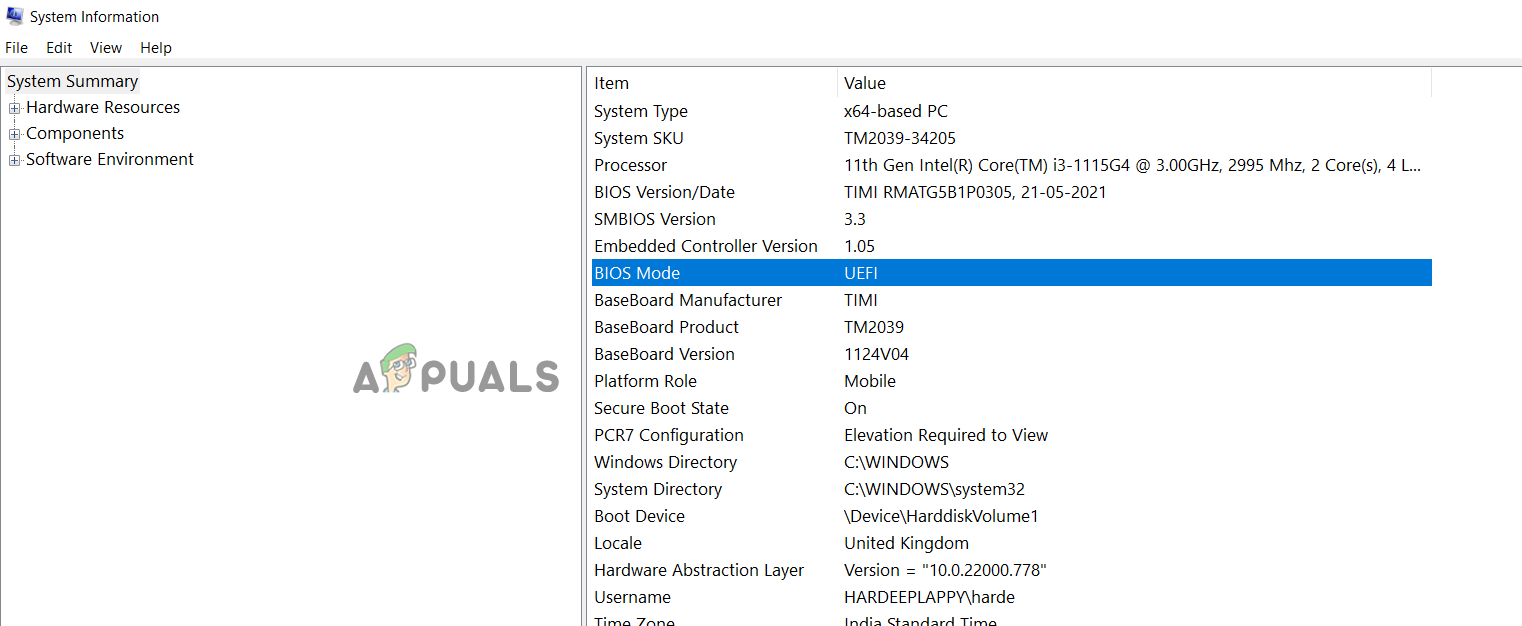The height and width of the screenshot is (626, 1522).
Task: Click the Value column header
Action: pos(865,84)
